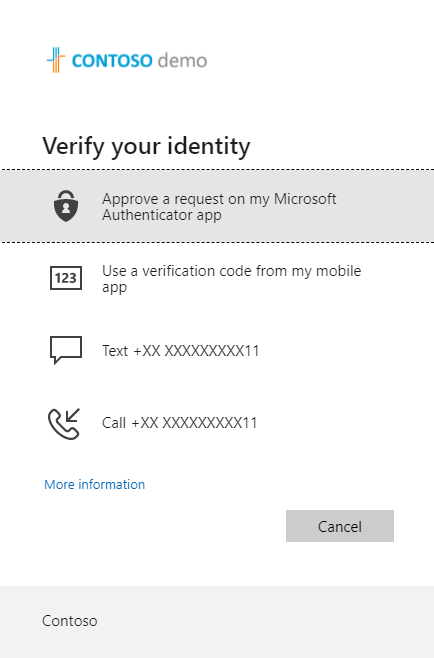The width and height of the screenshot is (434, 658).
Task: Click the incoming phone call icon
Action: click(64, 423)
